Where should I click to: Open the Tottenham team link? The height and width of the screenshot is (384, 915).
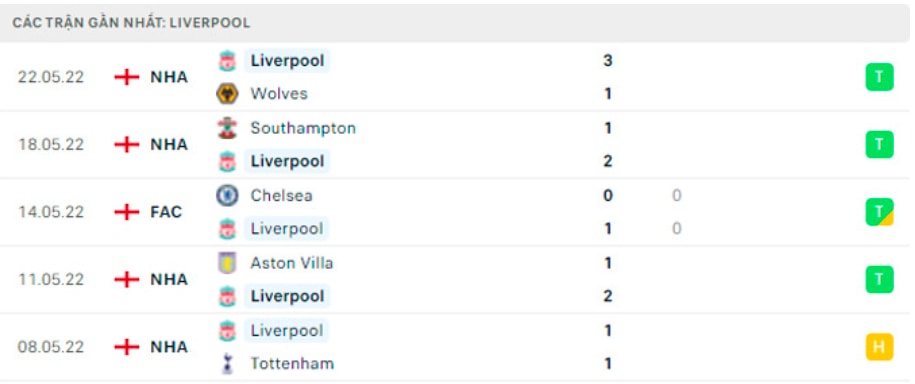(292, 364)
